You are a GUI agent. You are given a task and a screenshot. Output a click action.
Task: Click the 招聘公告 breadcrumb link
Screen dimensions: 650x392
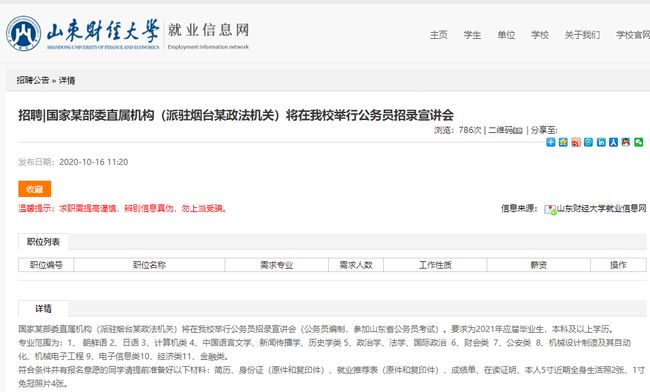click(x=33, y=80)
